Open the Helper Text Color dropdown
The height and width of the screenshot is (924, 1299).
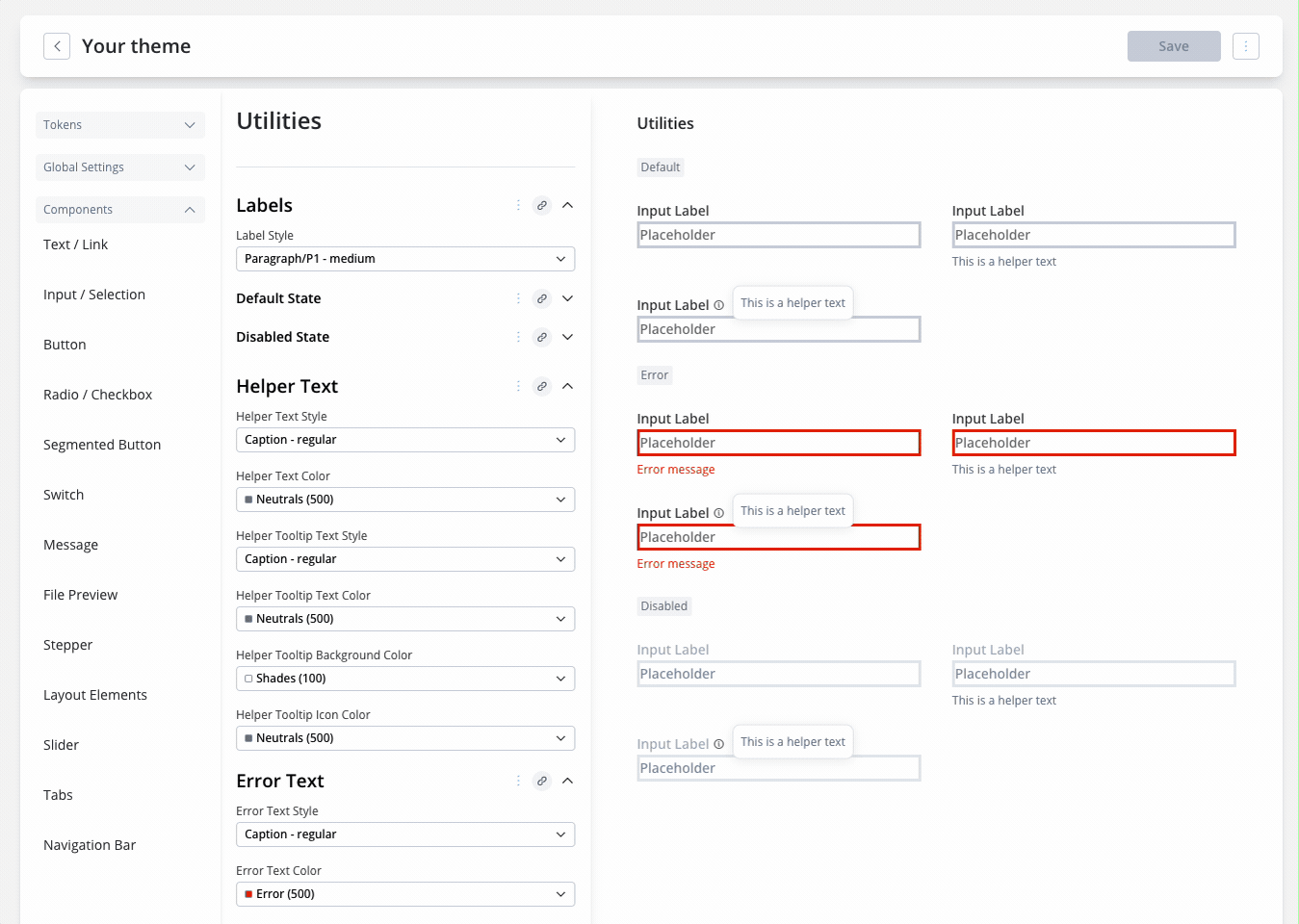pyautogui.click(x=405, y=500)
